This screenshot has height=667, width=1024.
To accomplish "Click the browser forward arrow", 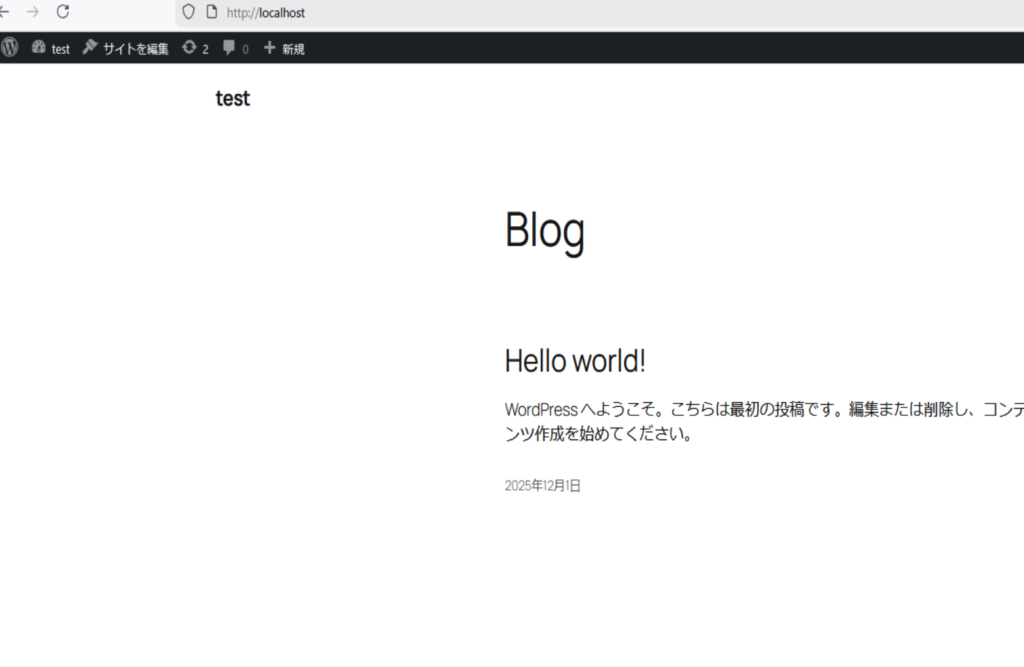I will coord(33,12).
